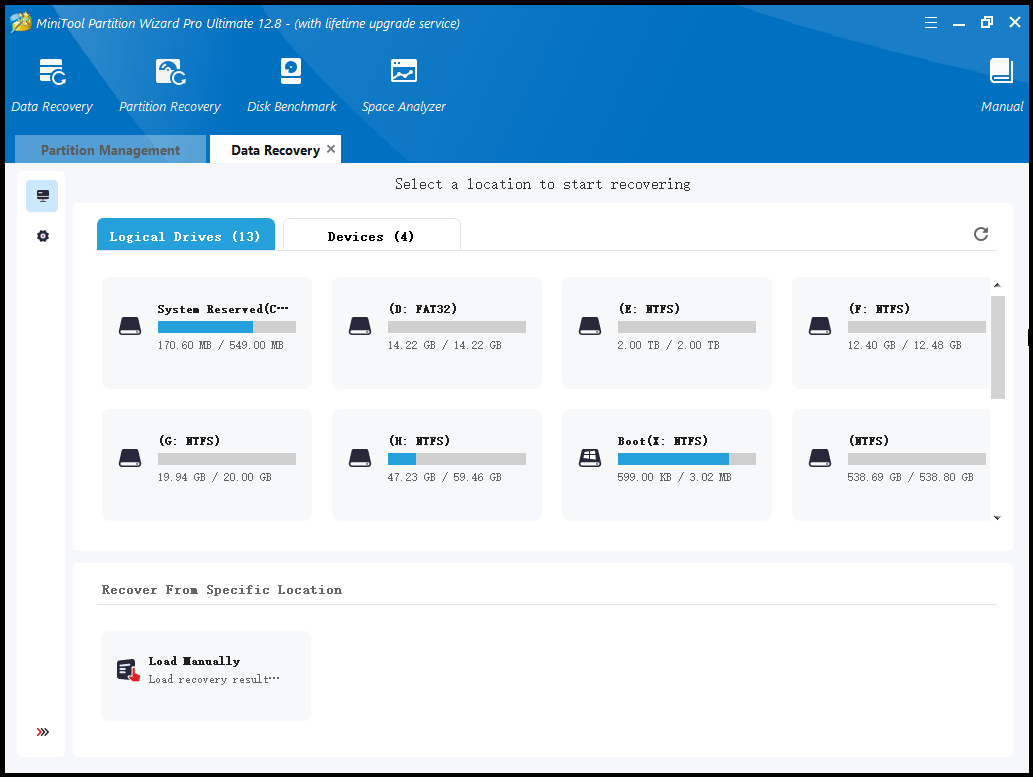Click the 599.00 KB / 3.02 MB text
This screenshot has height=777, width=1033.
[x=675, y=477]
